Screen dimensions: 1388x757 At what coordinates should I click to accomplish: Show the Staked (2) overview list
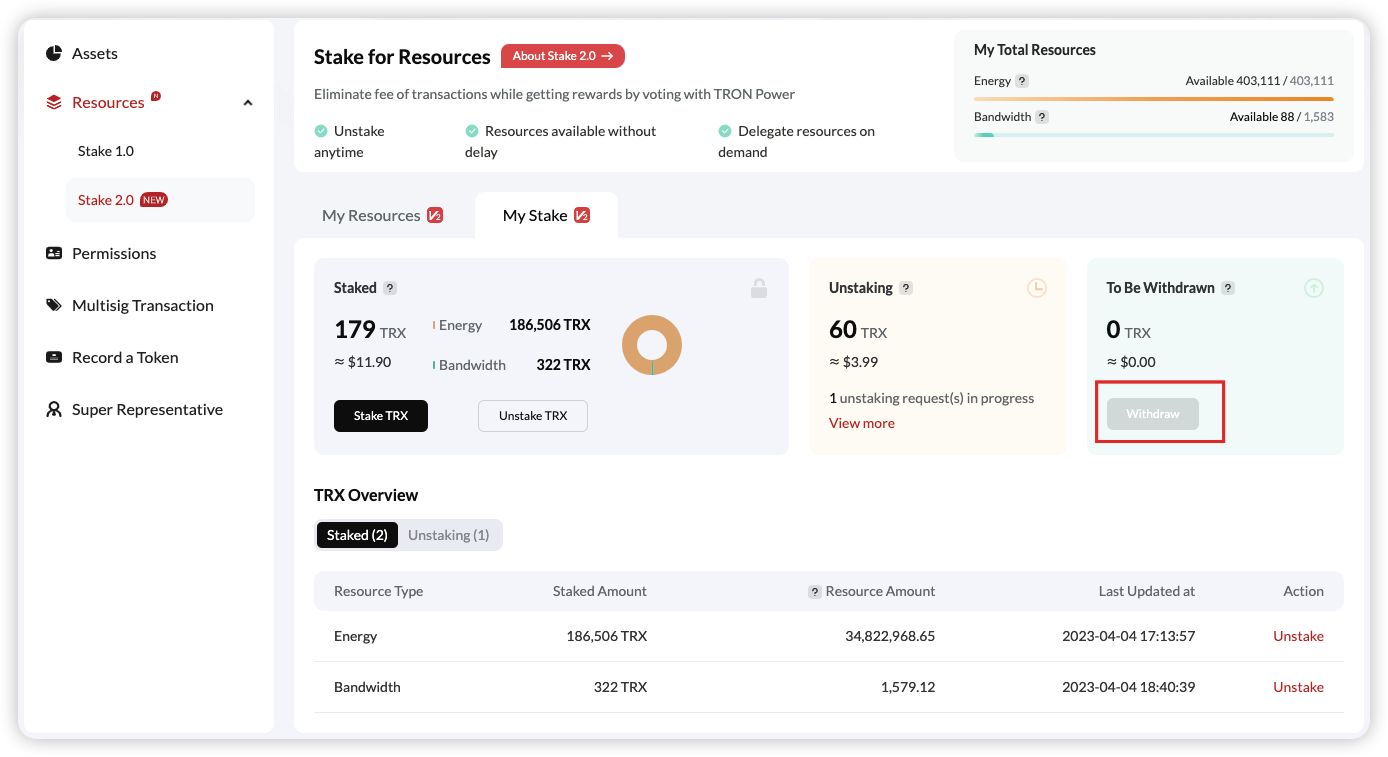click(x=357, y=535)
